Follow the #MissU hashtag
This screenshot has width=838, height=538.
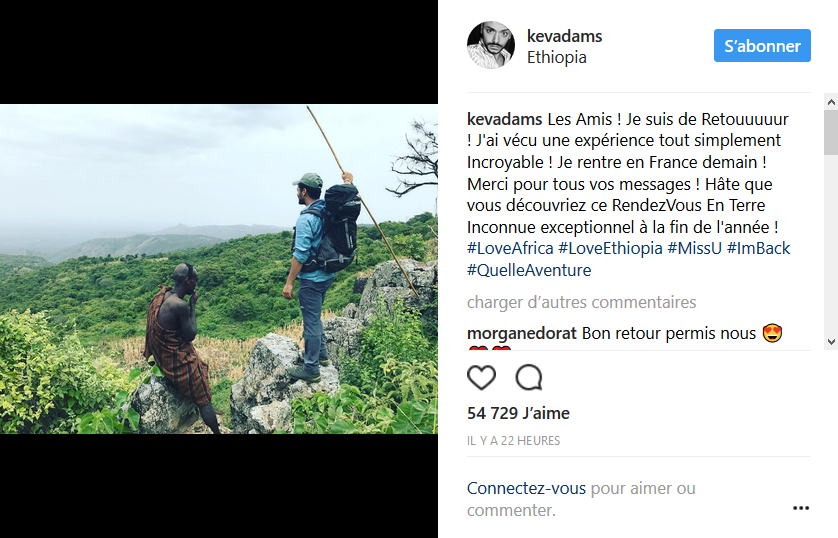point(694,248)
